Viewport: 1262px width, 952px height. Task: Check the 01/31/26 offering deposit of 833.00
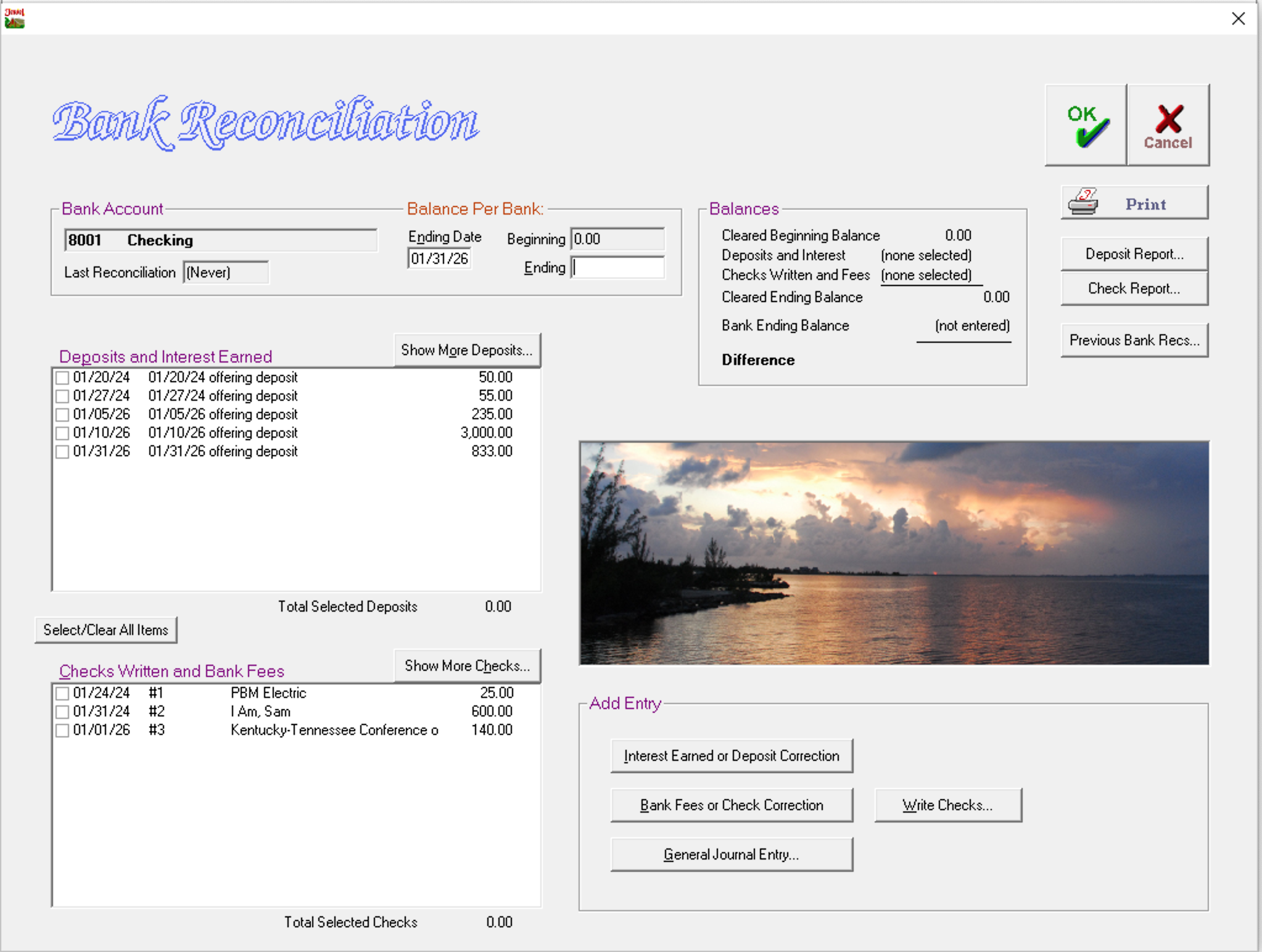coord(62,451)
